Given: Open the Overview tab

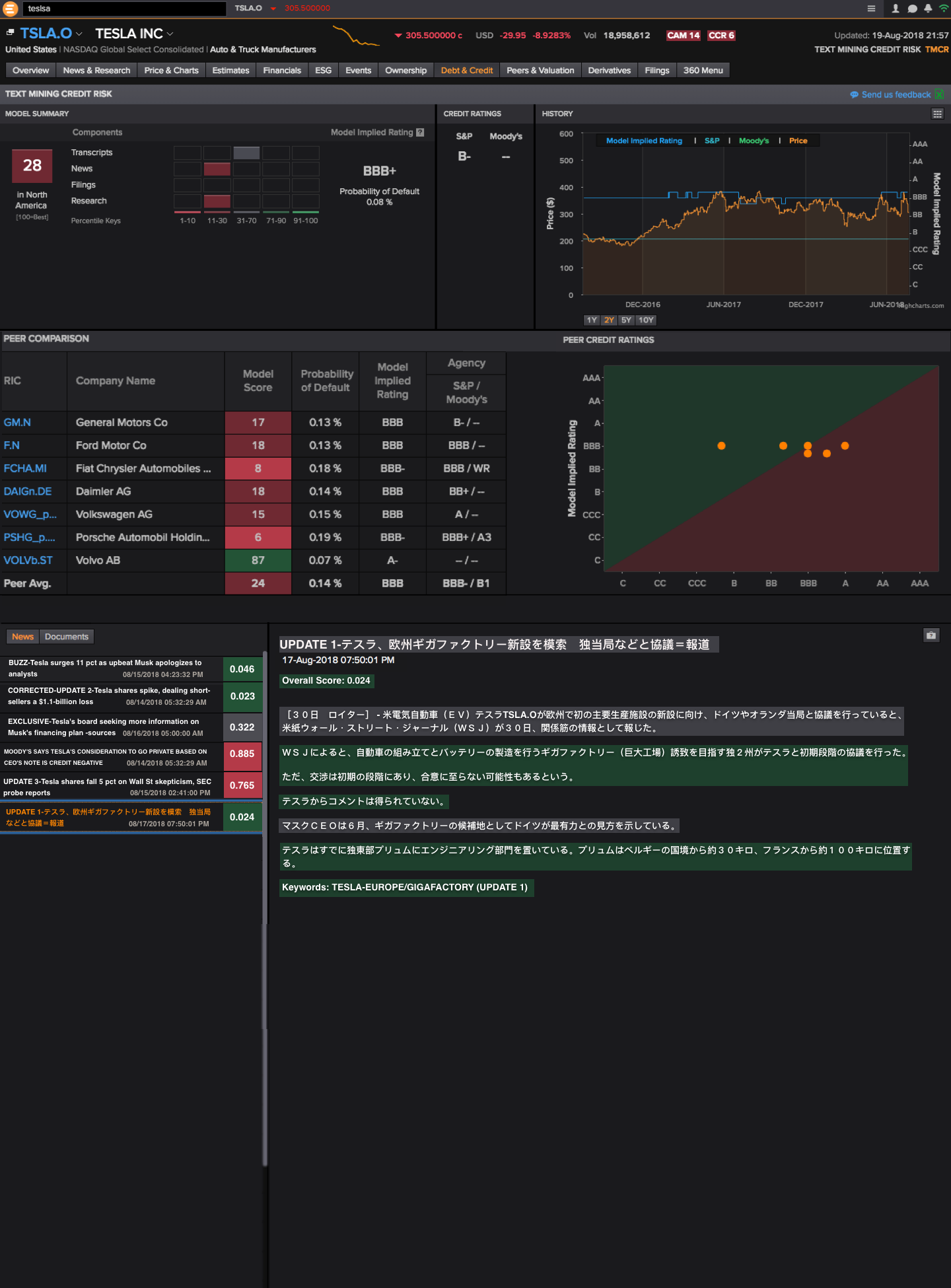Looking at the screenshot, I should click(x=30, y=71).
